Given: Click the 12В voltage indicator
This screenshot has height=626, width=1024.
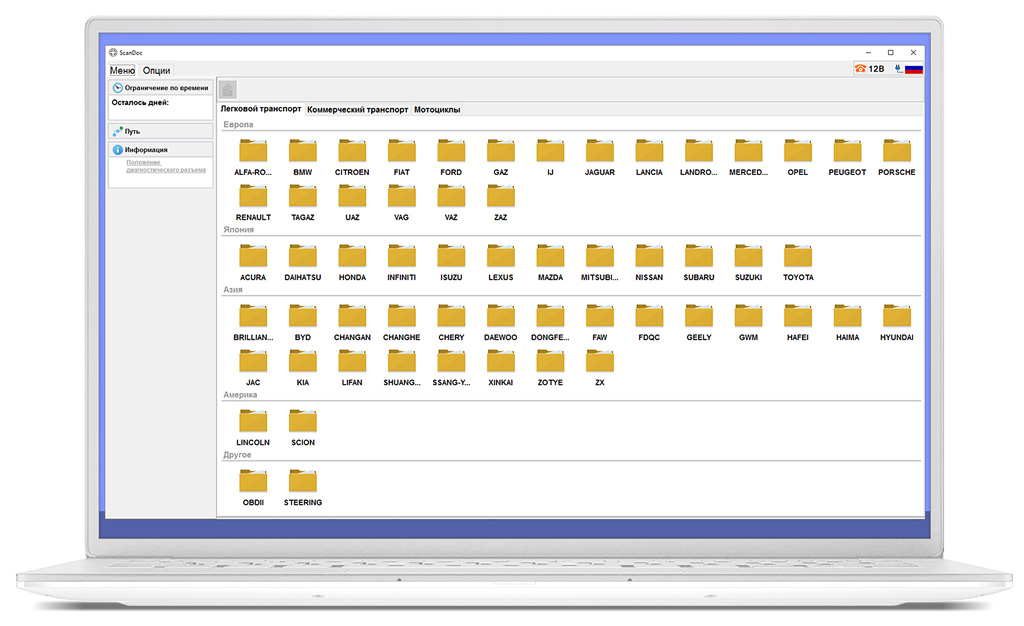Looking at the screenshot, I should click(x=870, y=69).
